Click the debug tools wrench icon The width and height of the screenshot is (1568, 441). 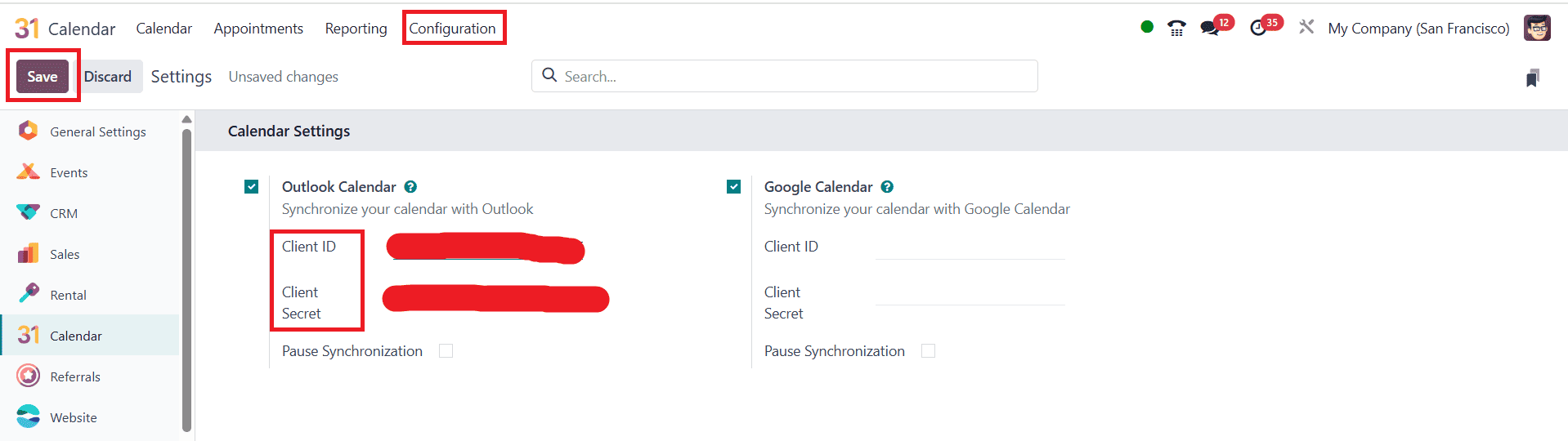1306,28
